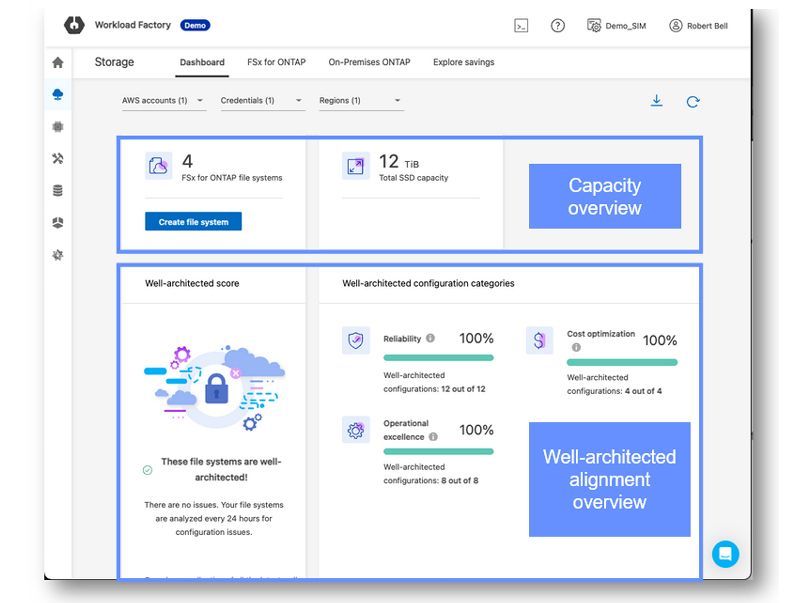Switch to the FSx for ONTAP tab
804x603 pixels.
[276, 62]
